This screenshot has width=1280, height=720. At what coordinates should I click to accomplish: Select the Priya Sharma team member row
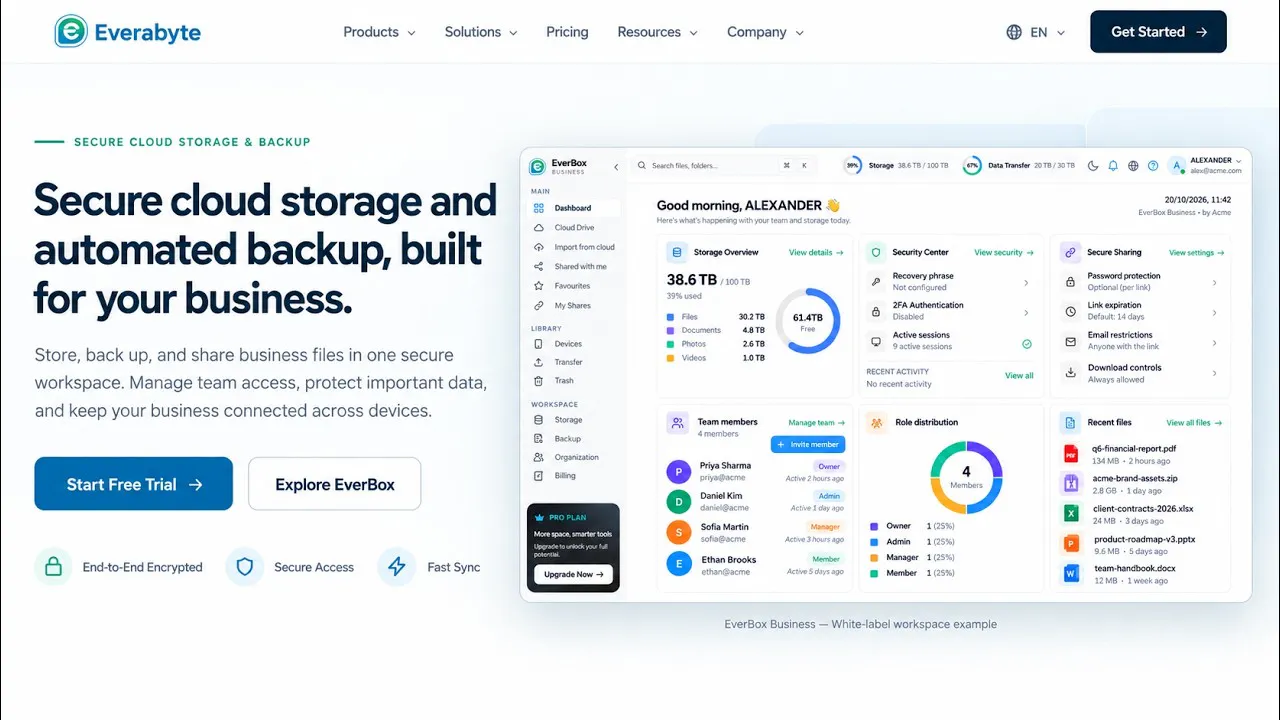[x=756, y=472]
